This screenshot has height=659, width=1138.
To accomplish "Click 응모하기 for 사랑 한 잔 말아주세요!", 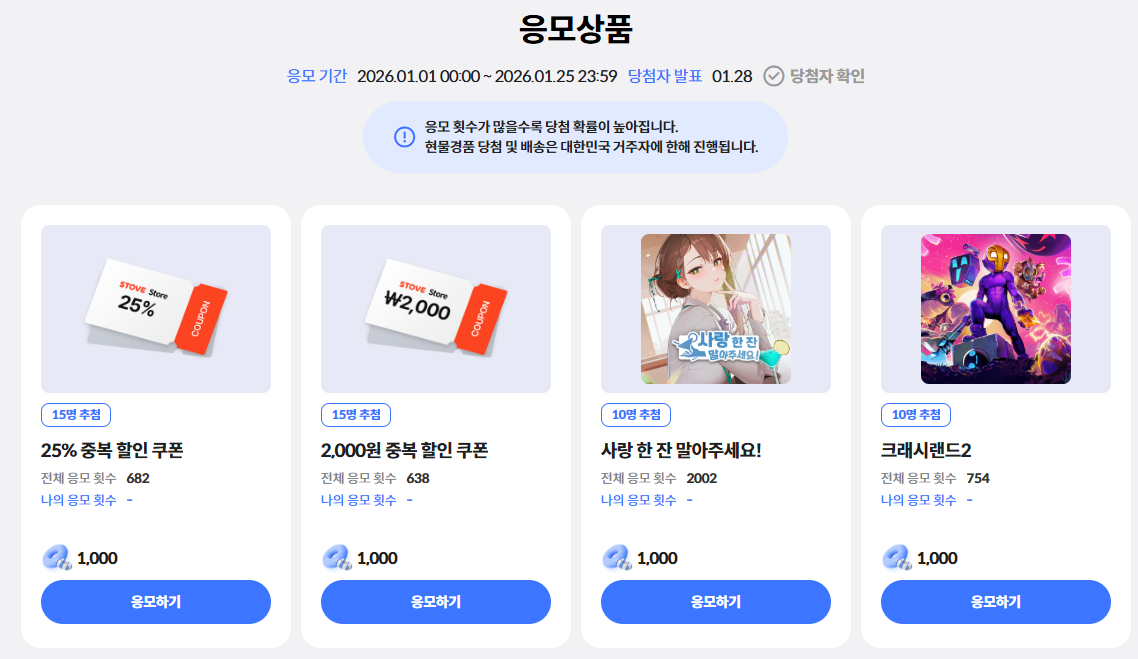I will (x=716, y=602).
